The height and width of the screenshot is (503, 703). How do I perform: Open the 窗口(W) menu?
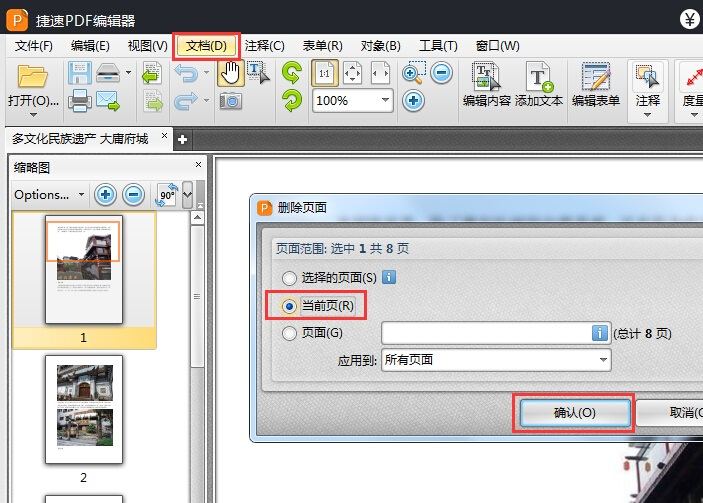[498, 46]
